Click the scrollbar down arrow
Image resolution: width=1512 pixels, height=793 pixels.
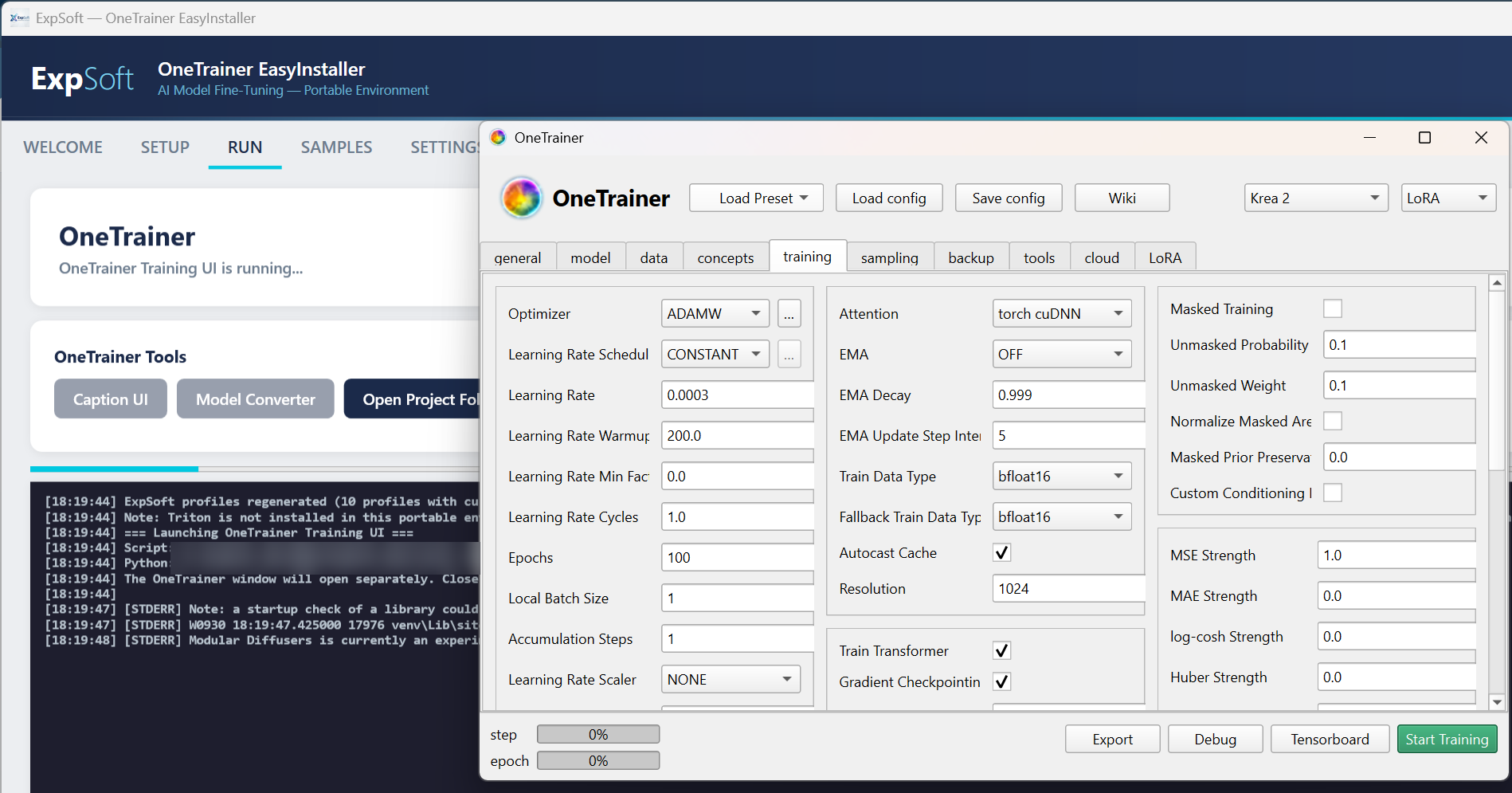1497,702
